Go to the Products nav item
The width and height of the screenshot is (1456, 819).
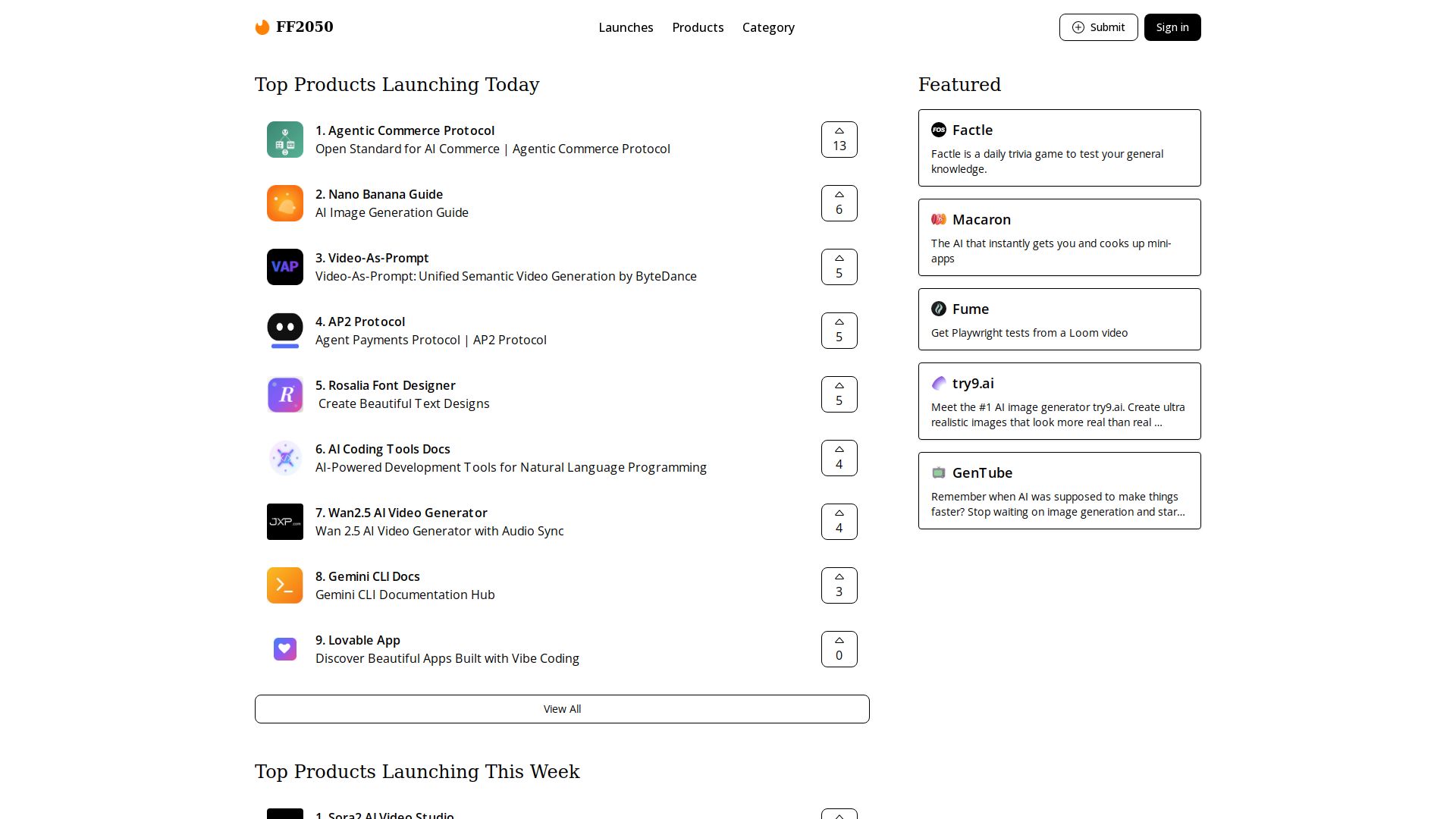pyautogui.click(x=698, y=27)
